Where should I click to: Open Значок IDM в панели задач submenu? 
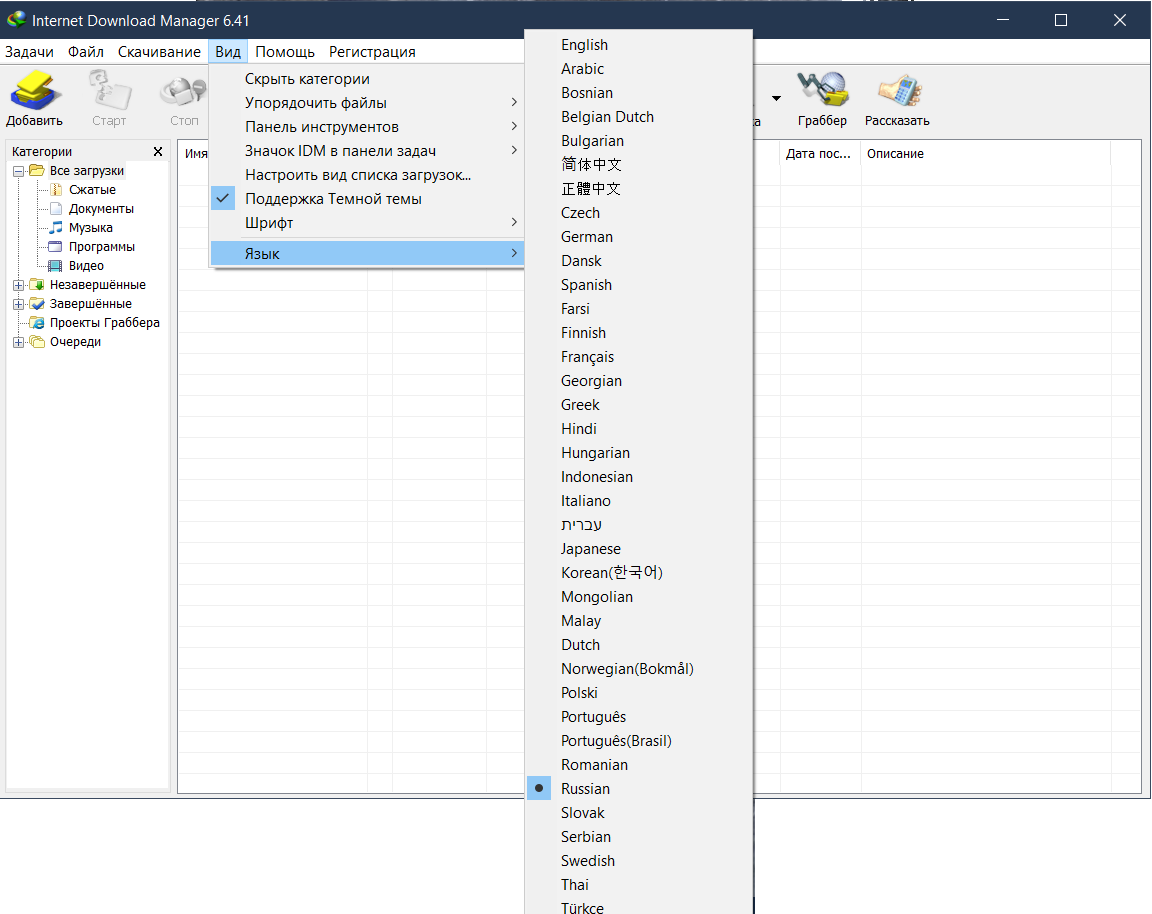pos(367,151)
